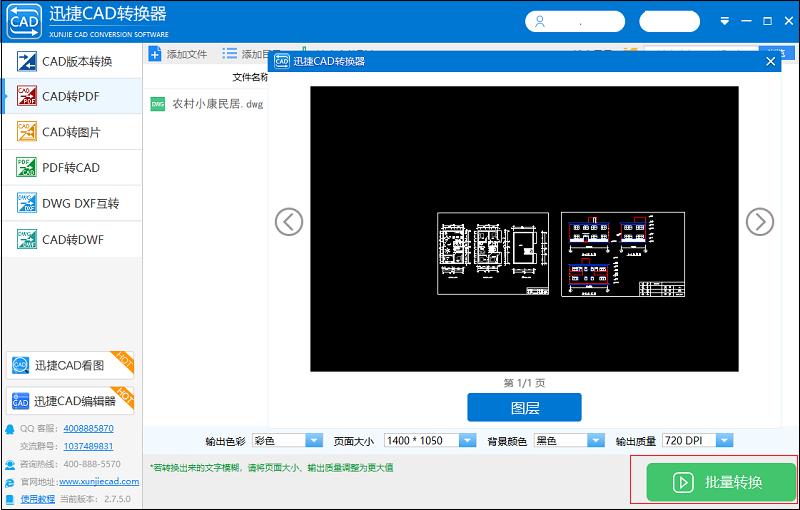
Task: Click the 输出质量 label
Action: (636, 441)
